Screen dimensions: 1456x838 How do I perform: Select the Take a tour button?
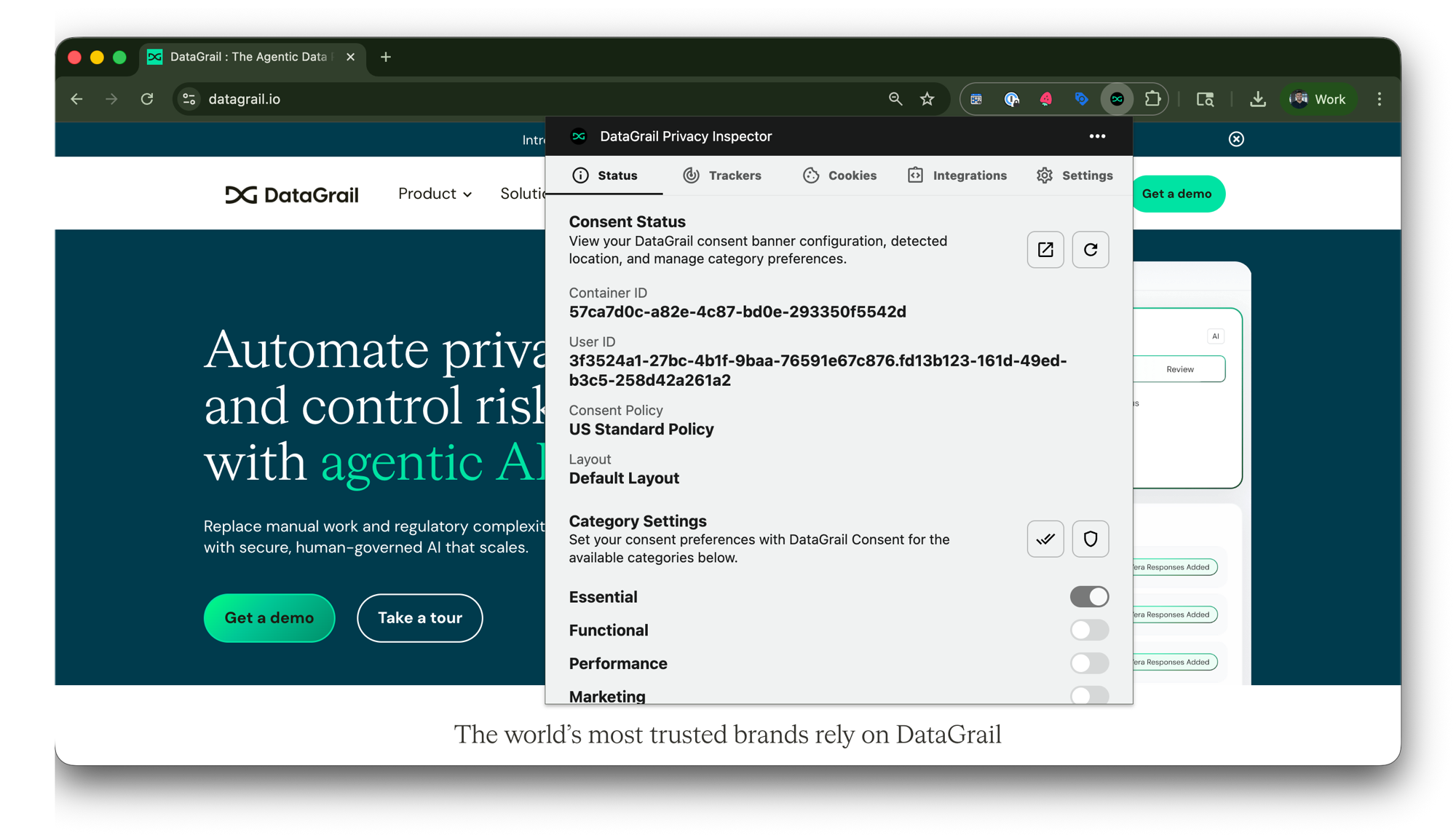(420, 617)
